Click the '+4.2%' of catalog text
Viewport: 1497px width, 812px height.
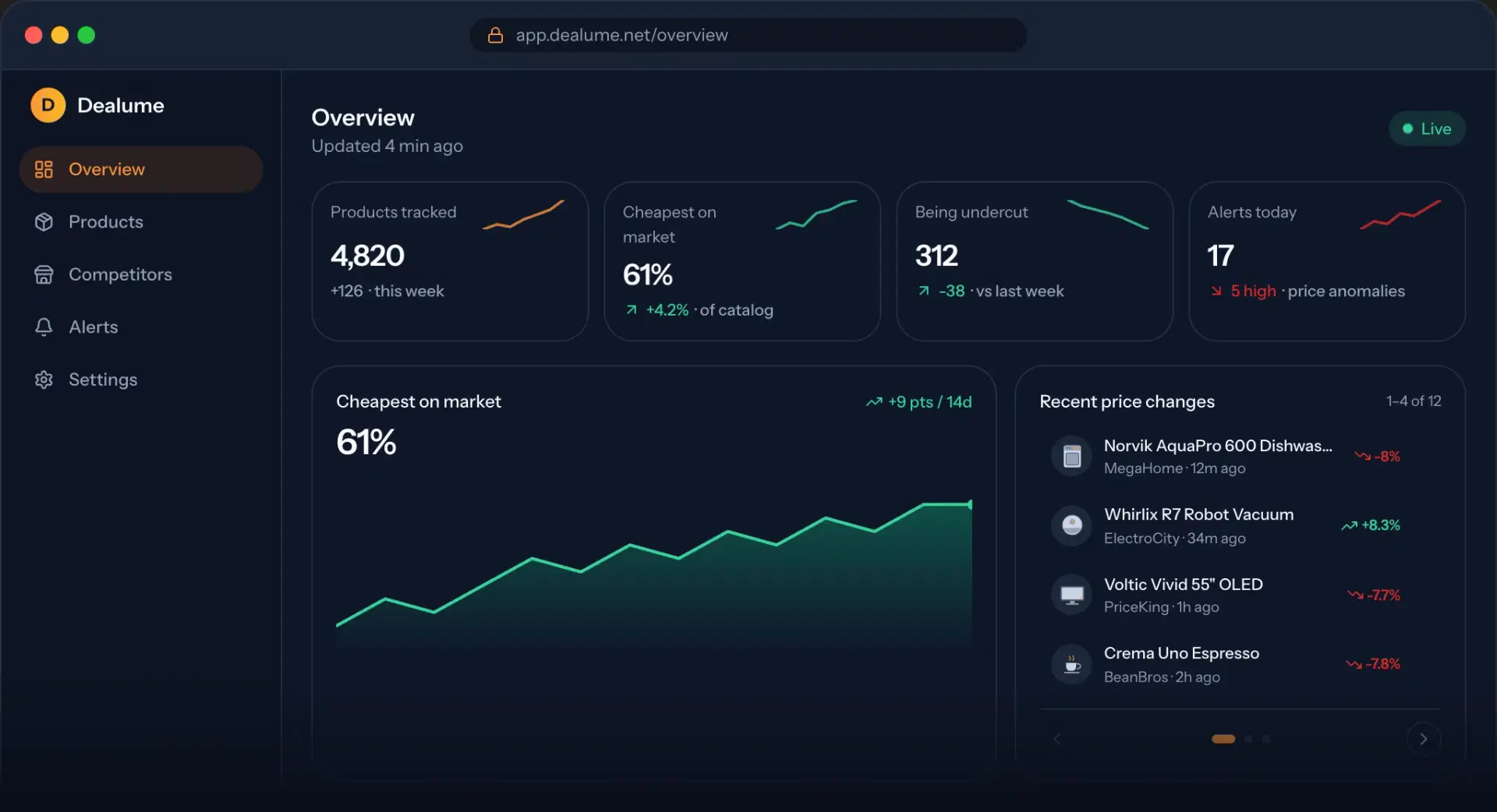[667, 310]
